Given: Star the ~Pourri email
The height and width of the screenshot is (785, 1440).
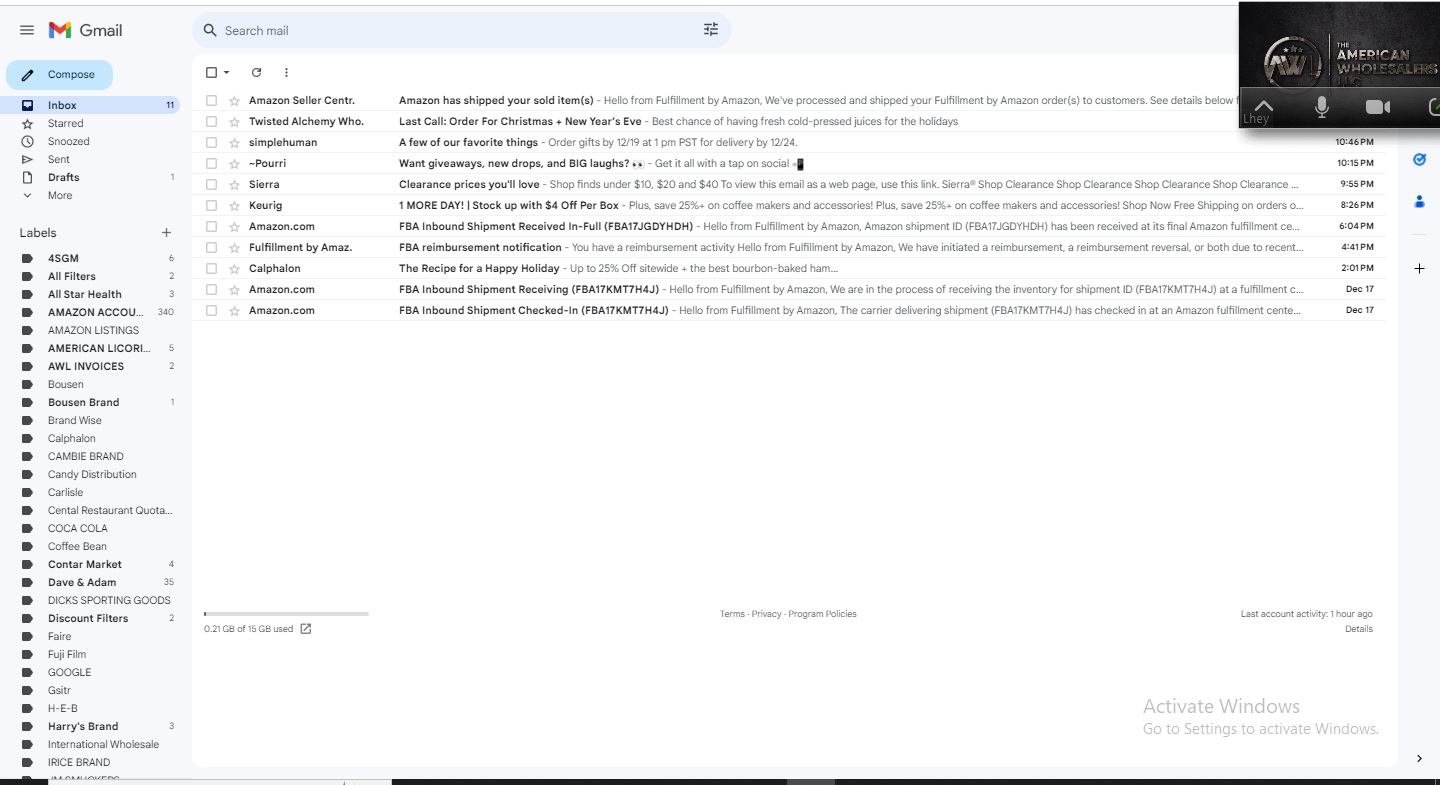Looking at the screenshot, I should [x=234, y=163].
